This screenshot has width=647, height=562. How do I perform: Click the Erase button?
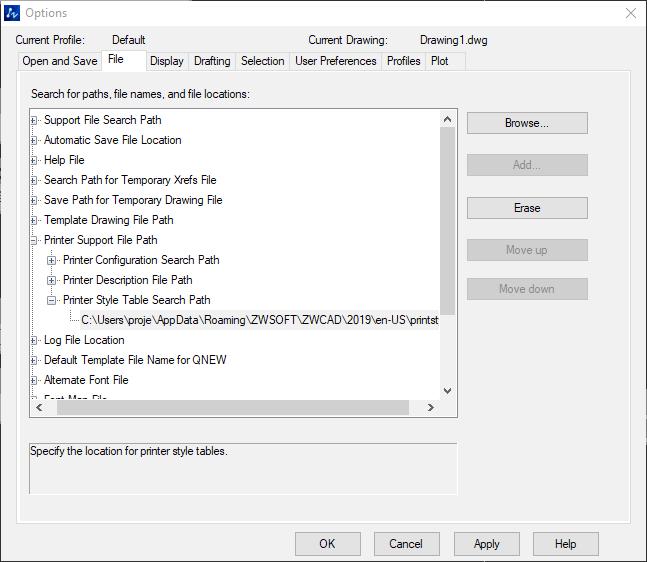(x=527, y=208)
